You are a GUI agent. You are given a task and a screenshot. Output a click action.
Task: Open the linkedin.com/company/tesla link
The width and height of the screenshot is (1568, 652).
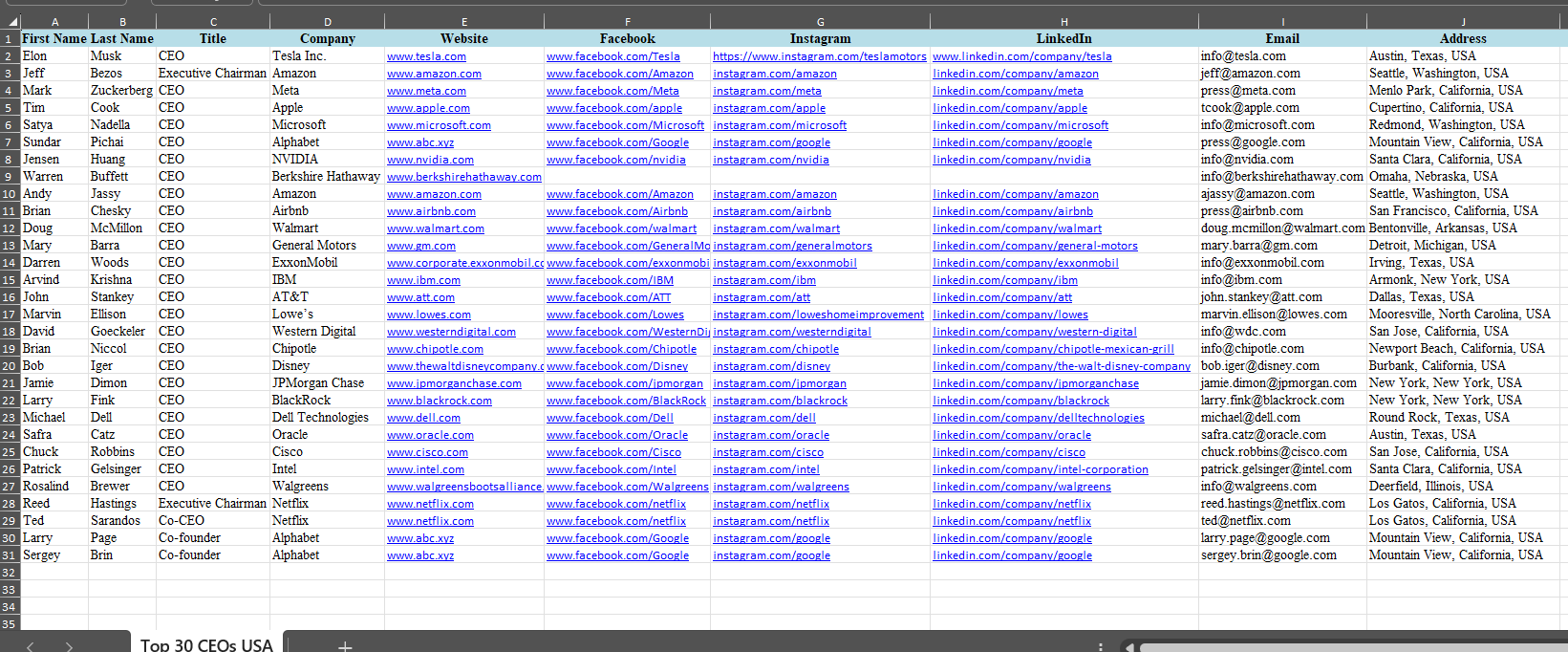tap(1022, 56)
